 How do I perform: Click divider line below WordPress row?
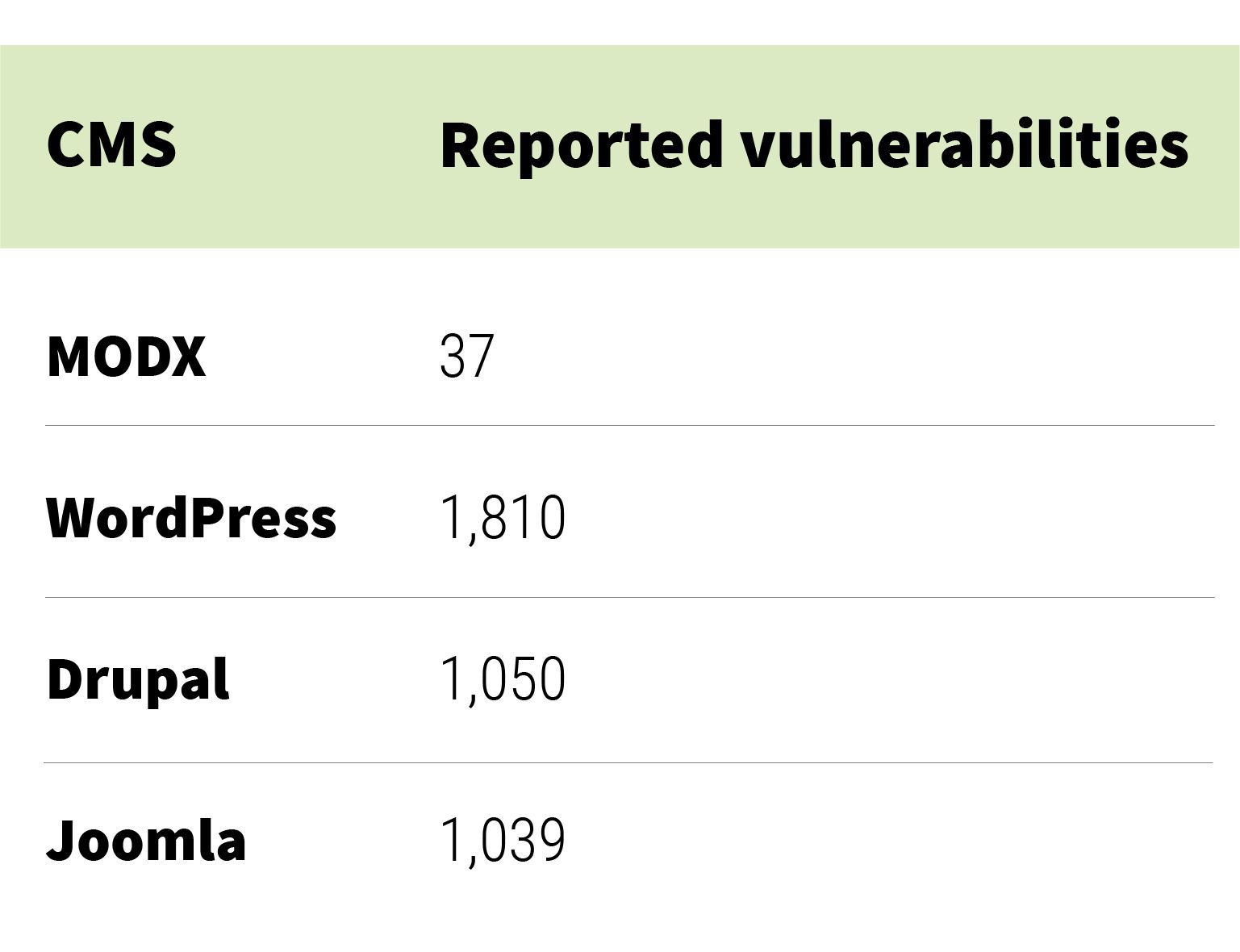tap(629, 598)
